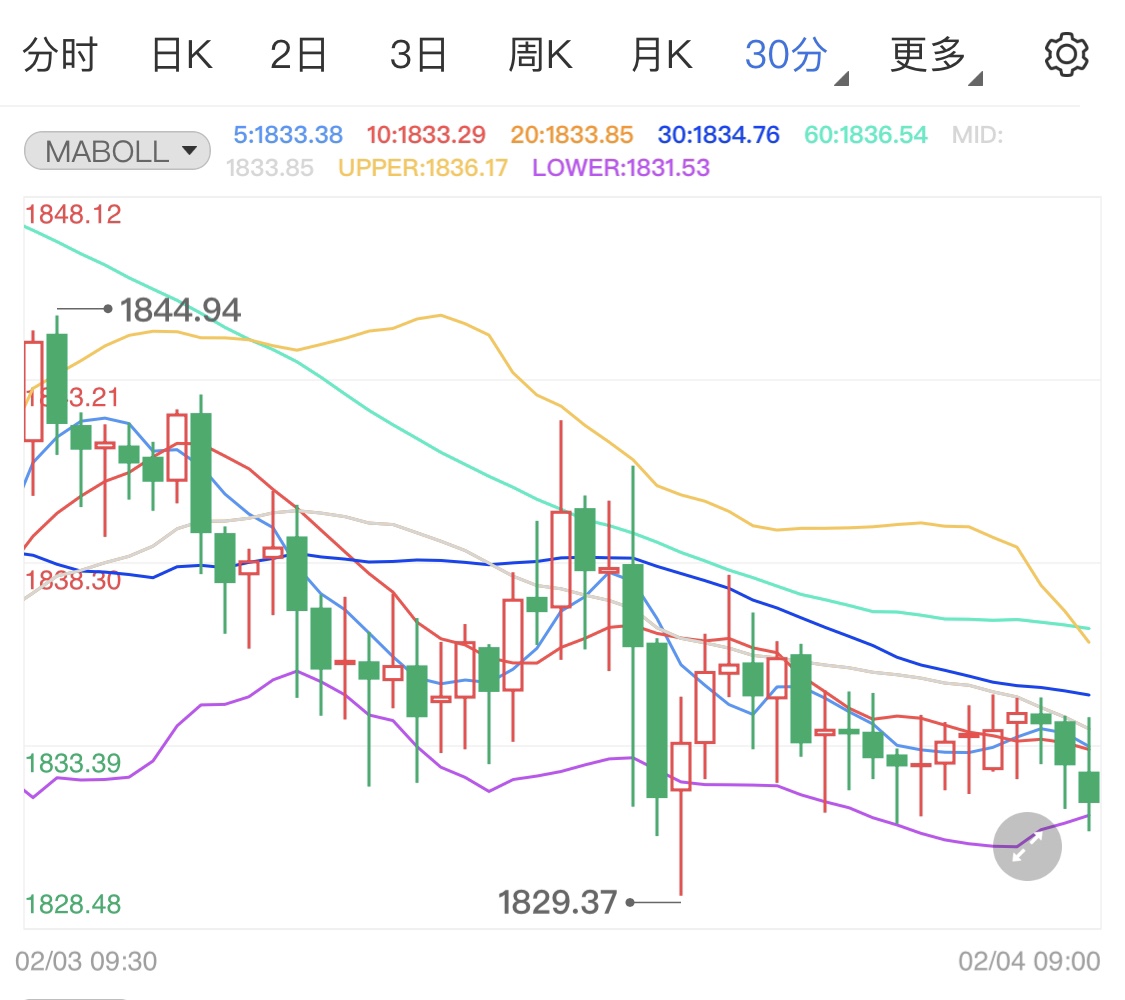Click the 1844.94 high price marker
Screen dimensions: 1125x1000
coord(180,310)
